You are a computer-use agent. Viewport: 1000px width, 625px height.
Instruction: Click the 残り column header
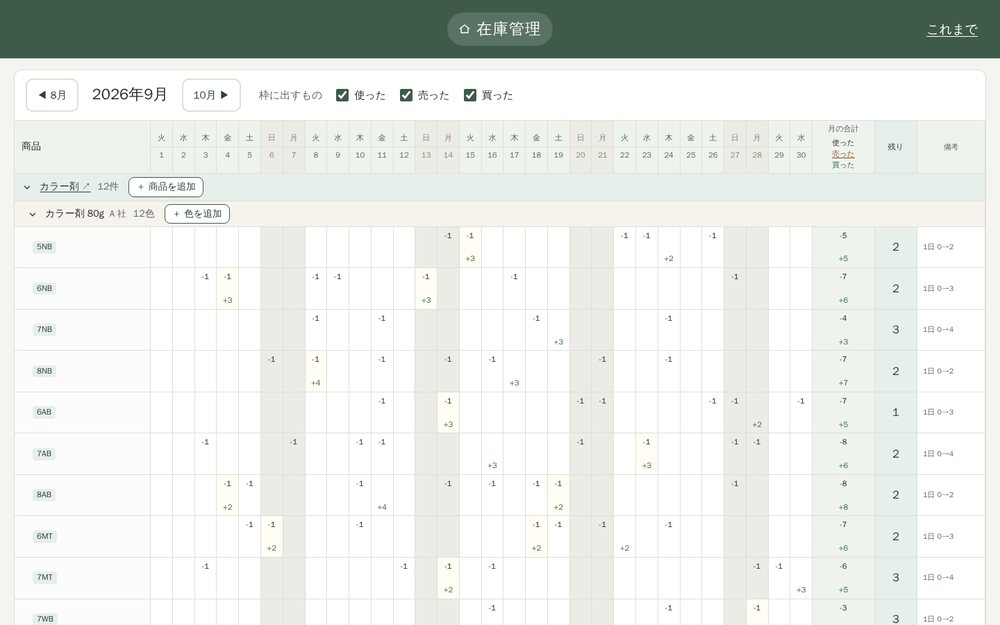pyautogui.click(x=895, y=147)
